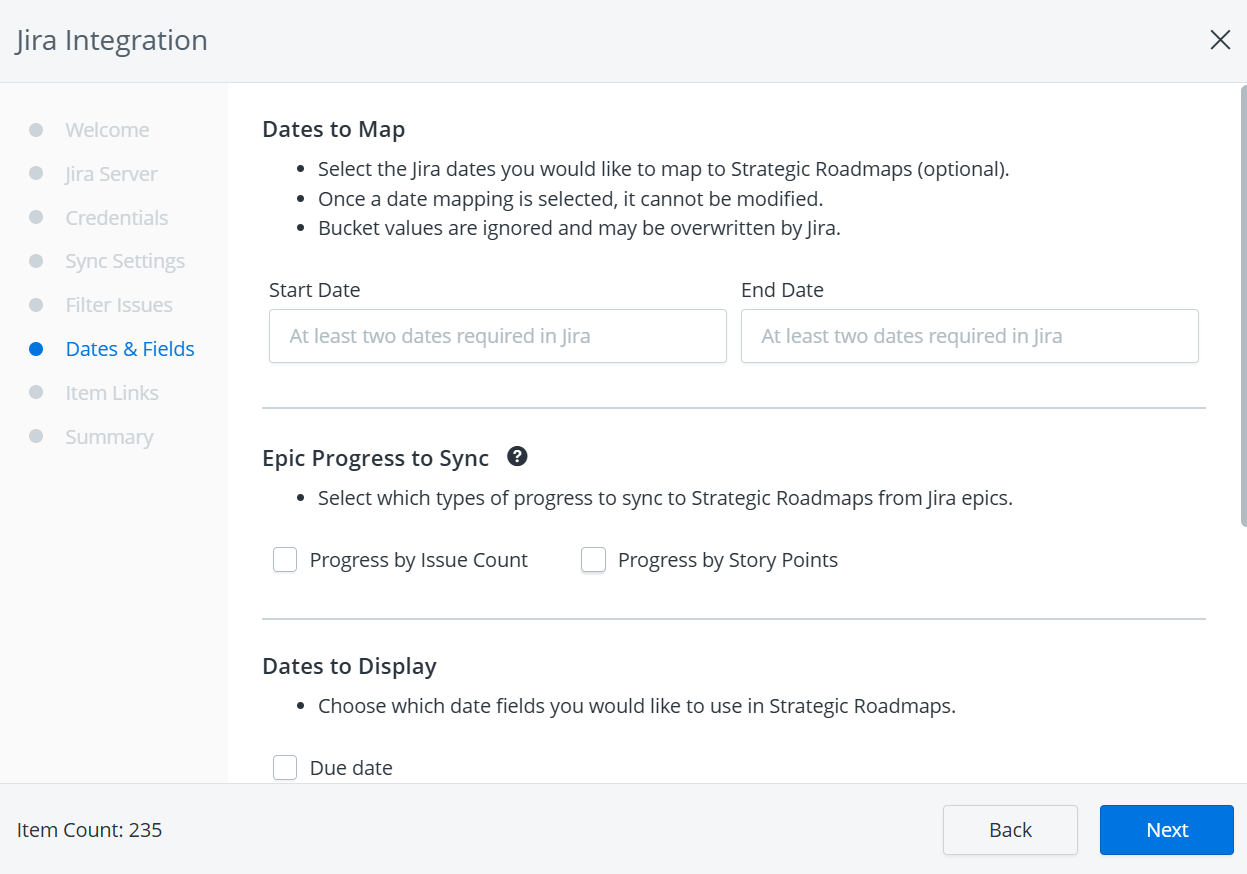The height and width of the screenshot is (874, 1247).
Task: Click the blue Dates & Fields step indicator dot
Action: point(38,348)
